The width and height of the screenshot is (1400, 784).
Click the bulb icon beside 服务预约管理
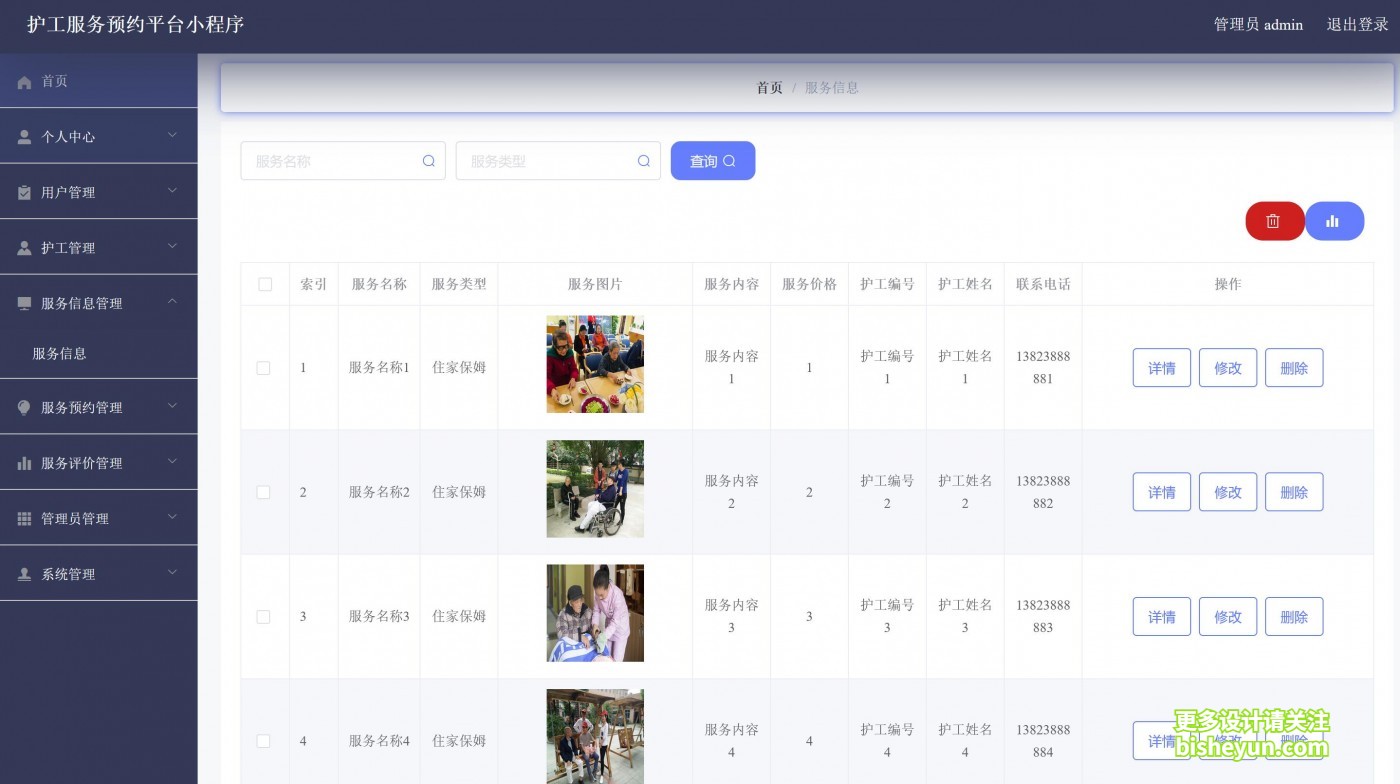pyautogui.click(x=24, y=408)
